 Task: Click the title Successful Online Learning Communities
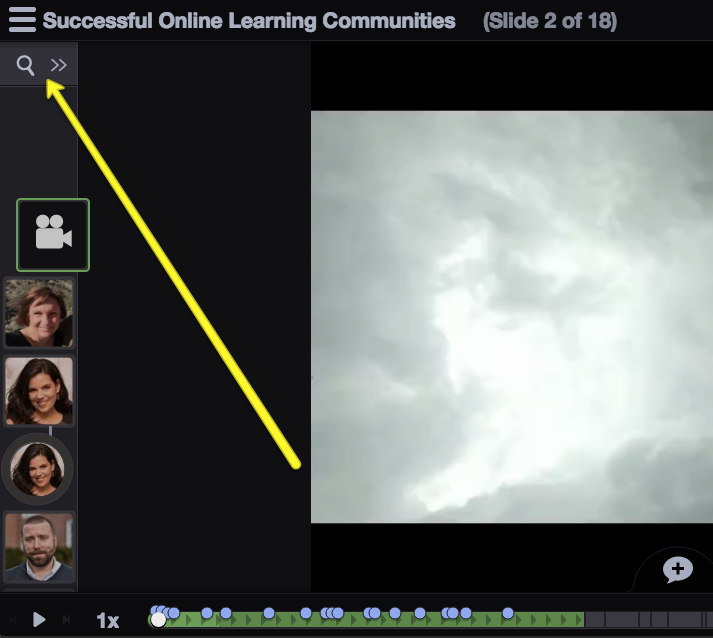pos(249,21)
